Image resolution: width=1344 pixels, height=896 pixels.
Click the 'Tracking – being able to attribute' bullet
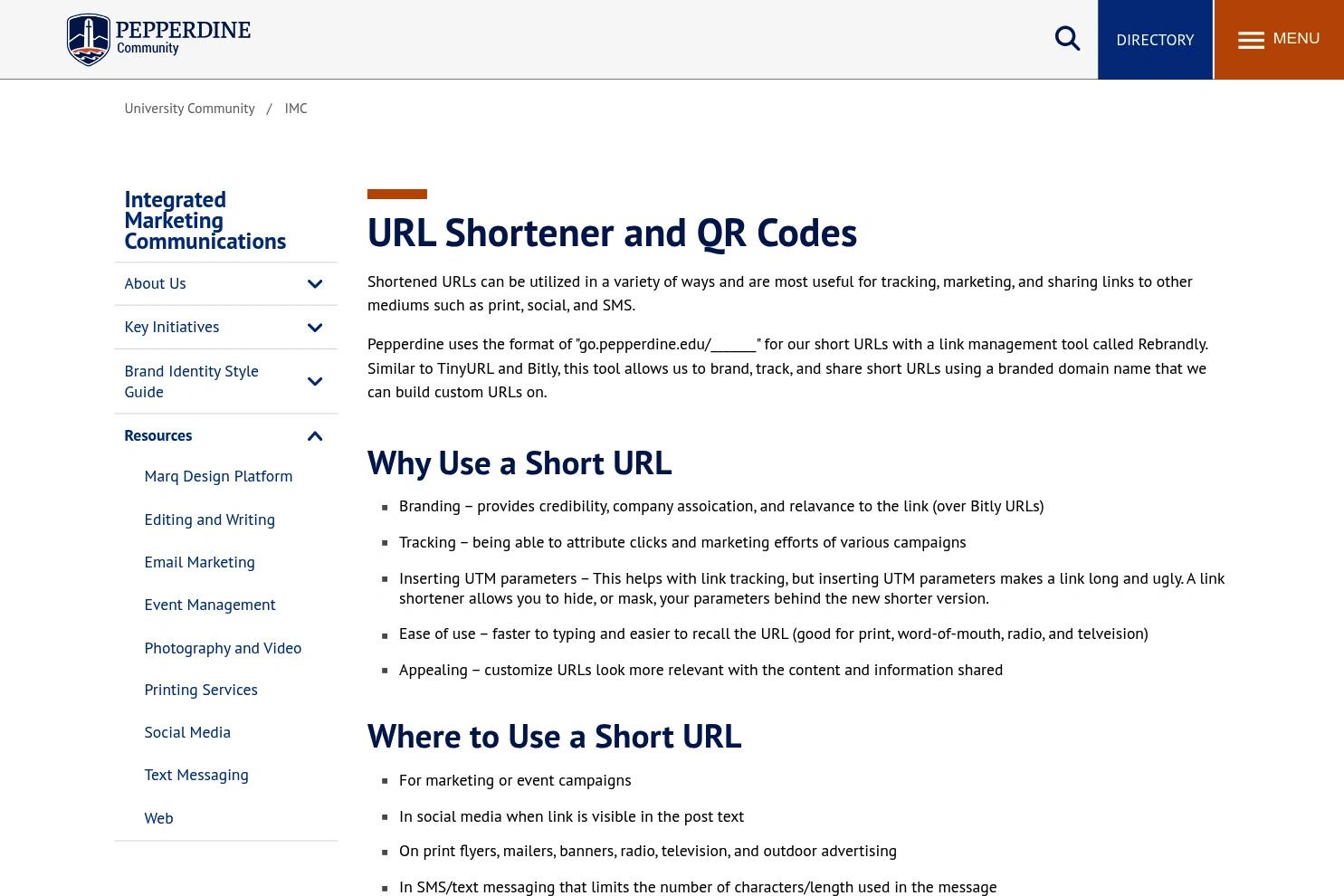tap(682, 542)
